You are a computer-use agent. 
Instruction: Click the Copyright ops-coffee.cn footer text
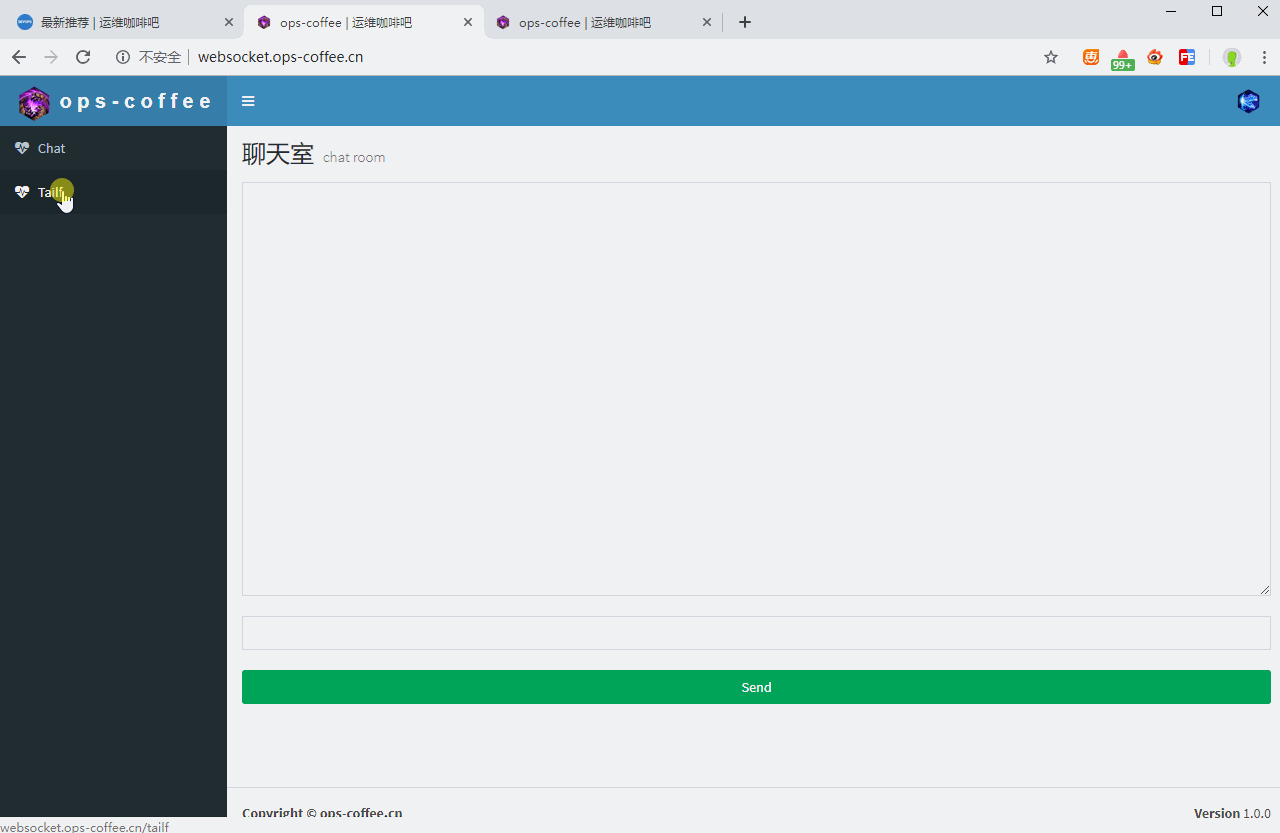[322, 813]
